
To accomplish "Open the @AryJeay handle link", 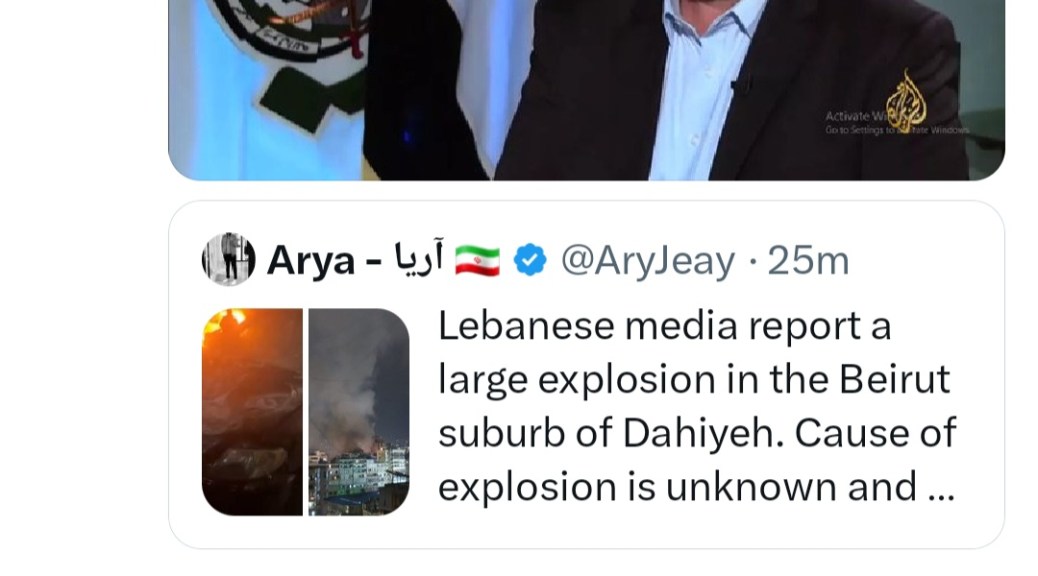I will [648, 260].
